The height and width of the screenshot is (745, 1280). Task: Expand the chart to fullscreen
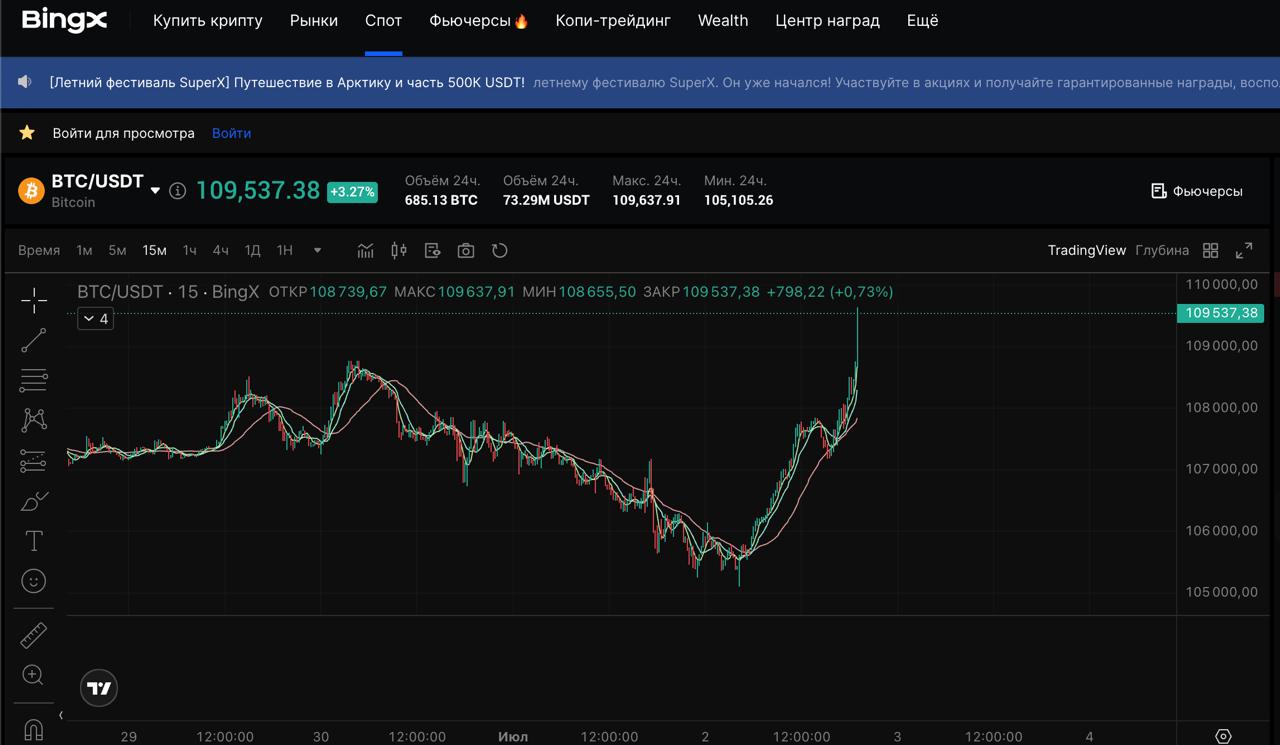pos(1244,250)
